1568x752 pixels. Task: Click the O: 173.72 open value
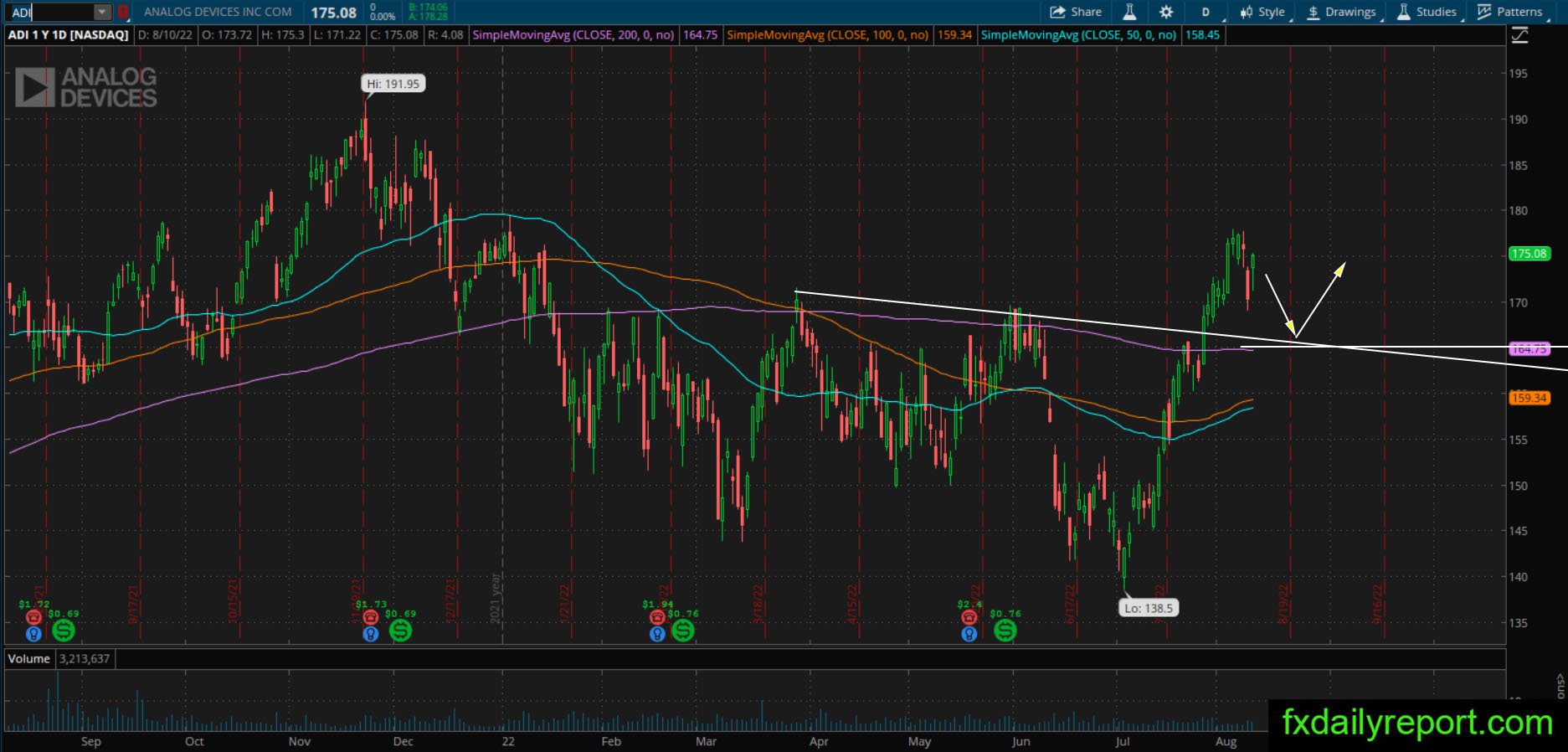pyautogui.click(x=229, y=35)
